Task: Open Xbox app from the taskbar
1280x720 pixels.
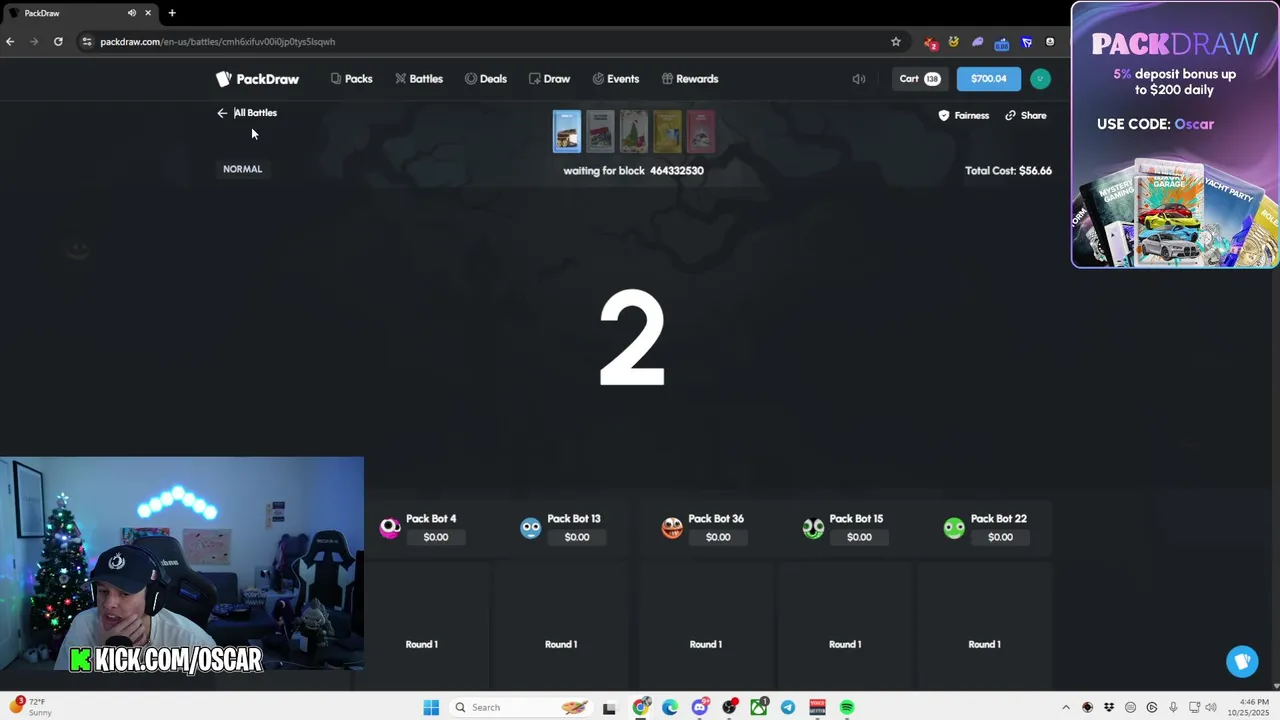Action: [x=759, y=708]
